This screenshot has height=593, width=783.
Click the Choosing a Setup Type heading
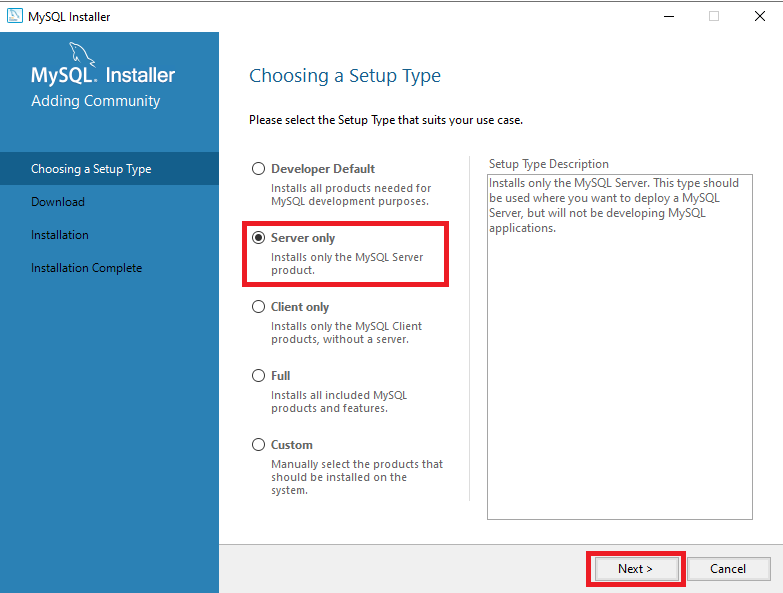(344, 76)
